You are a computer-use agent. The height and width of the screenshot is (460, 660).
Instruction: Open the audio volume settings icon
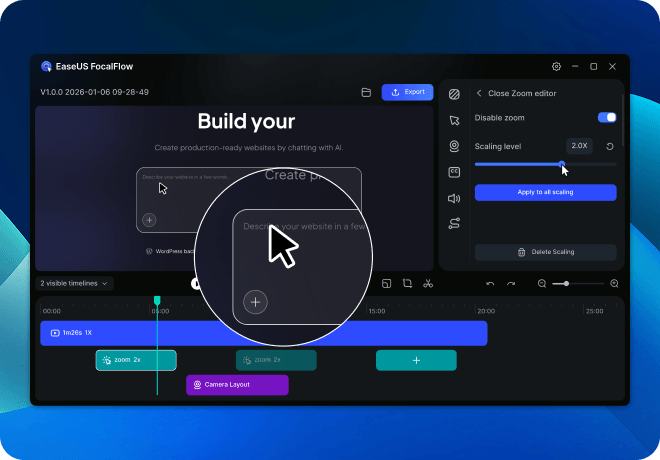click(454, 198)
